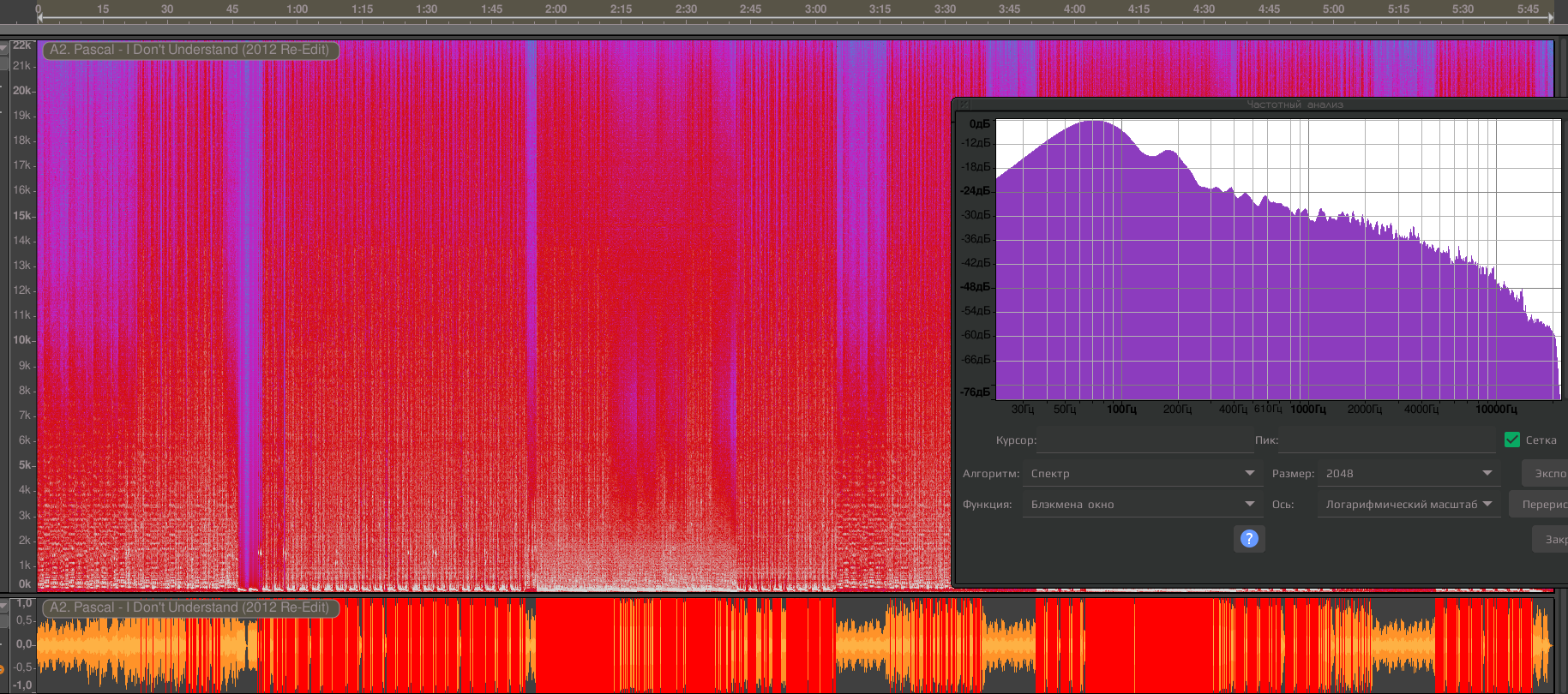
Task: Click the 0,0 label on waveform amplitude scale
Action: 24,643
